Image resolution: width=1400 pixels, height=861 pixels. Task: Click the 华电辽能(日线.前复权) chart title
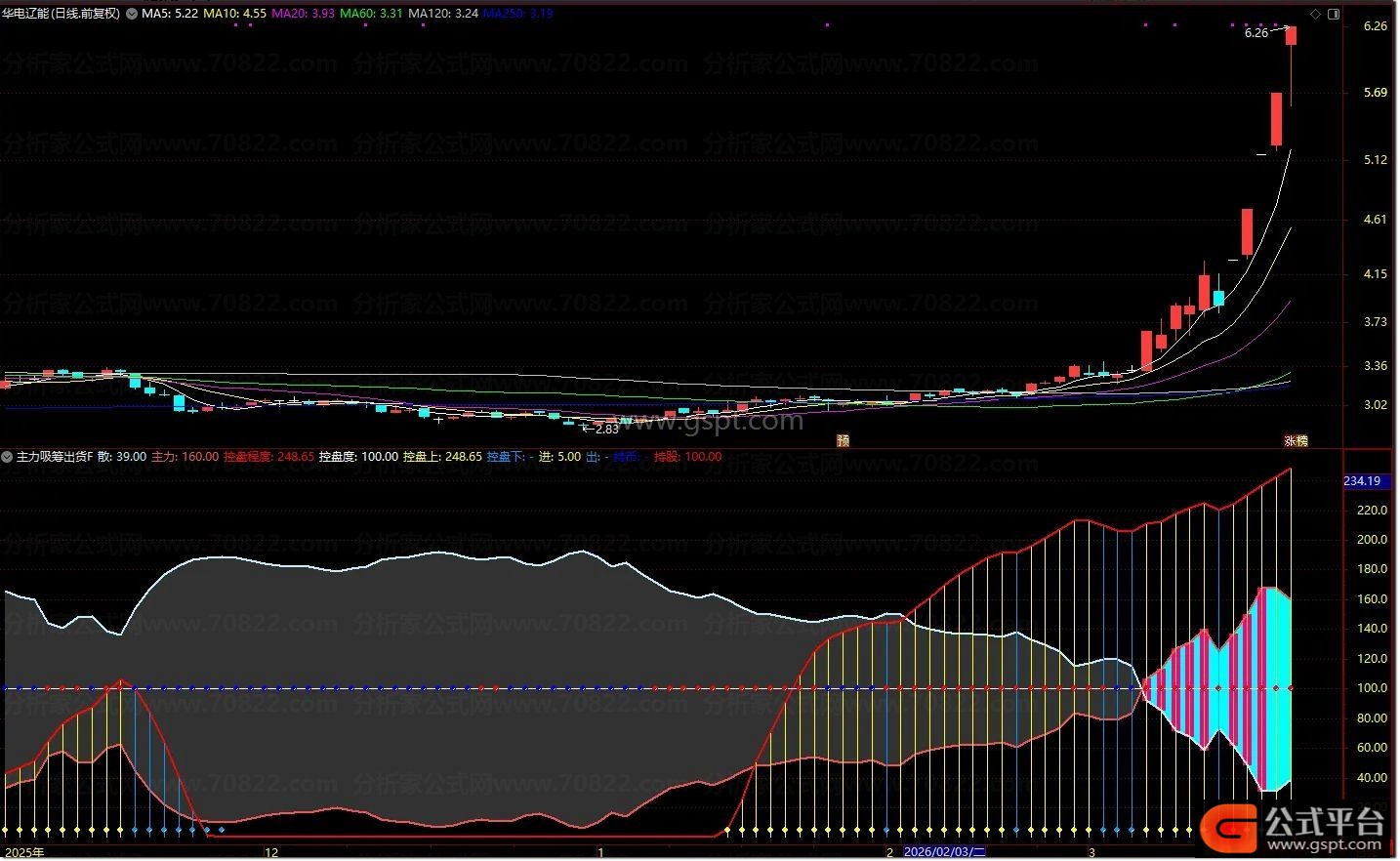[x=61, y=14]
